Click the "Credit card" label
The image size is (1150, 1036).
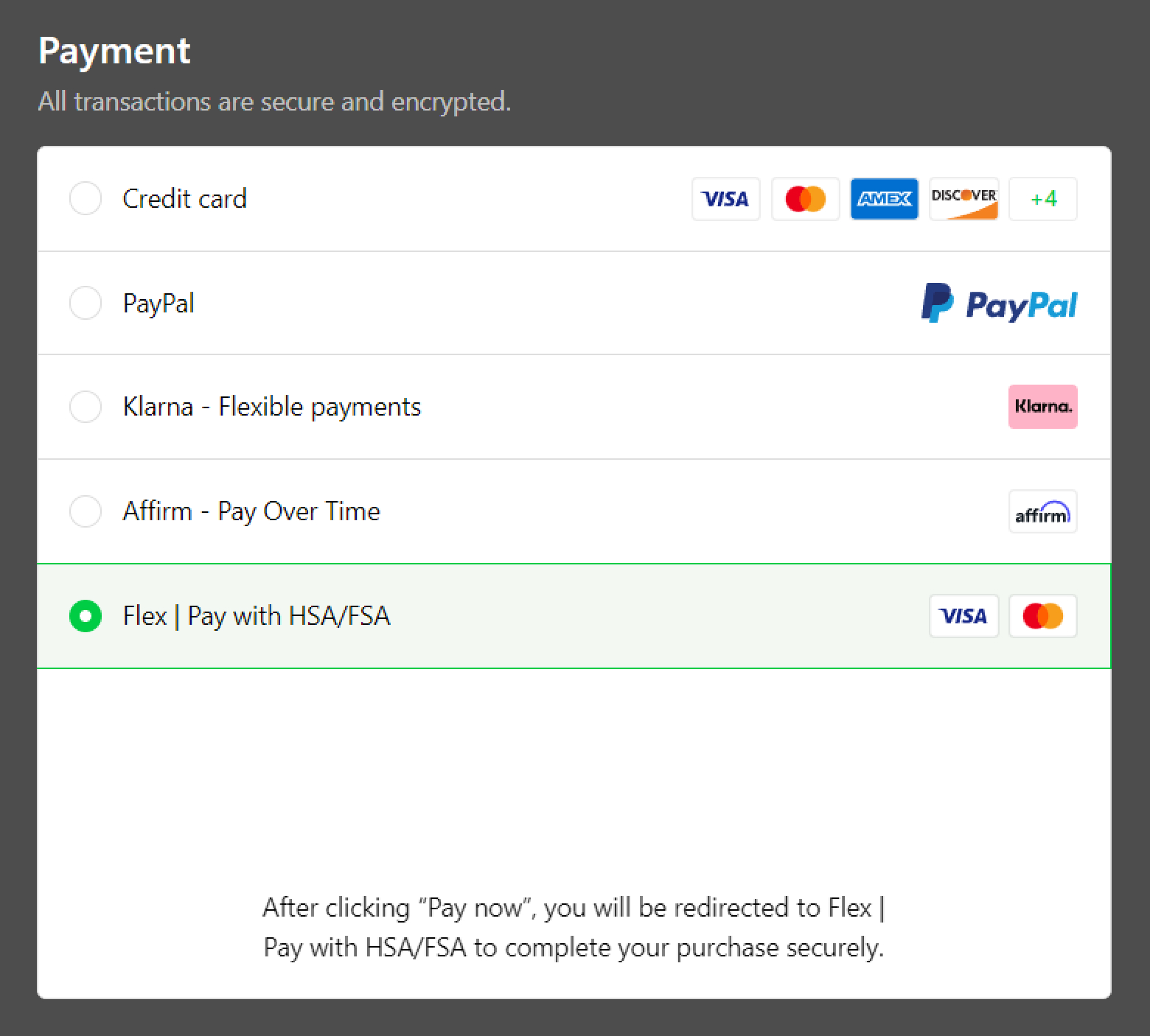[x=184, y=199]
